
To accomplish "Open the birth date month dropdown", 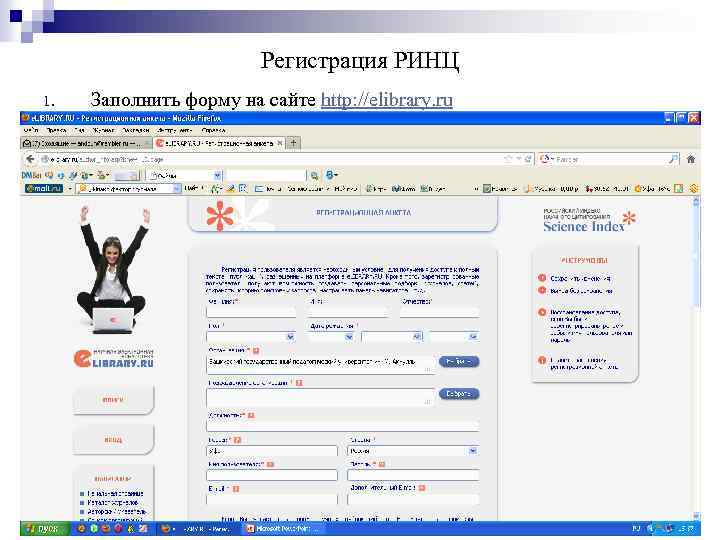I will point(416,337).
